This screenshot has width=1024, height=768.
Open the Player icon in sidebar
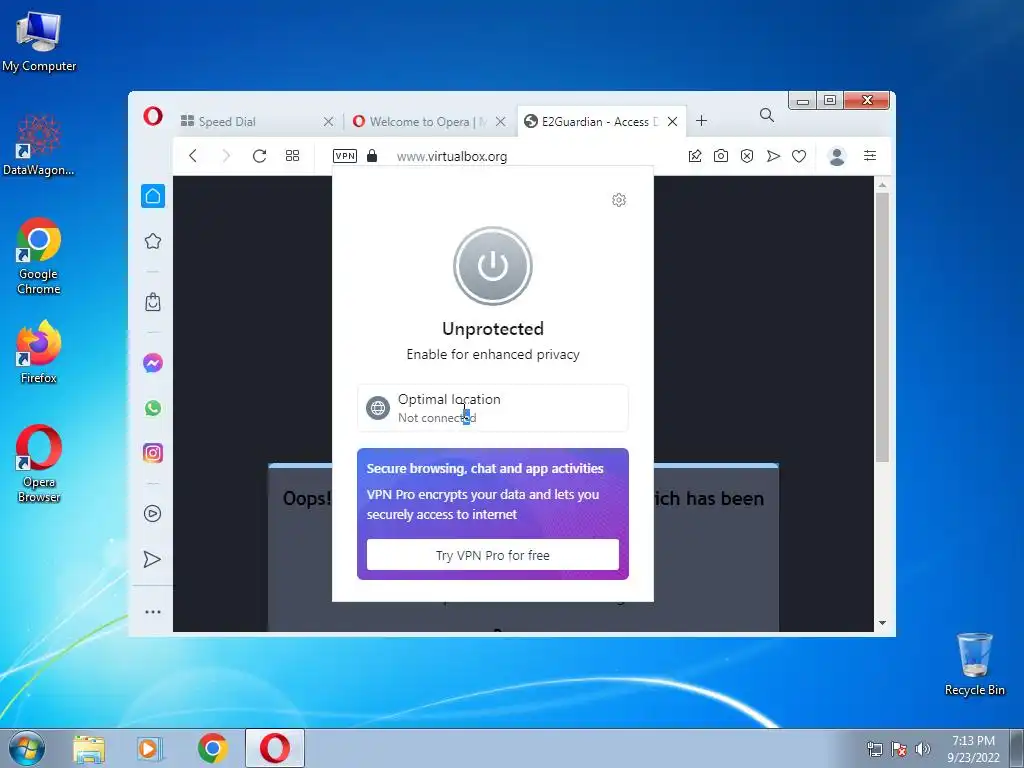coord(153,513)
